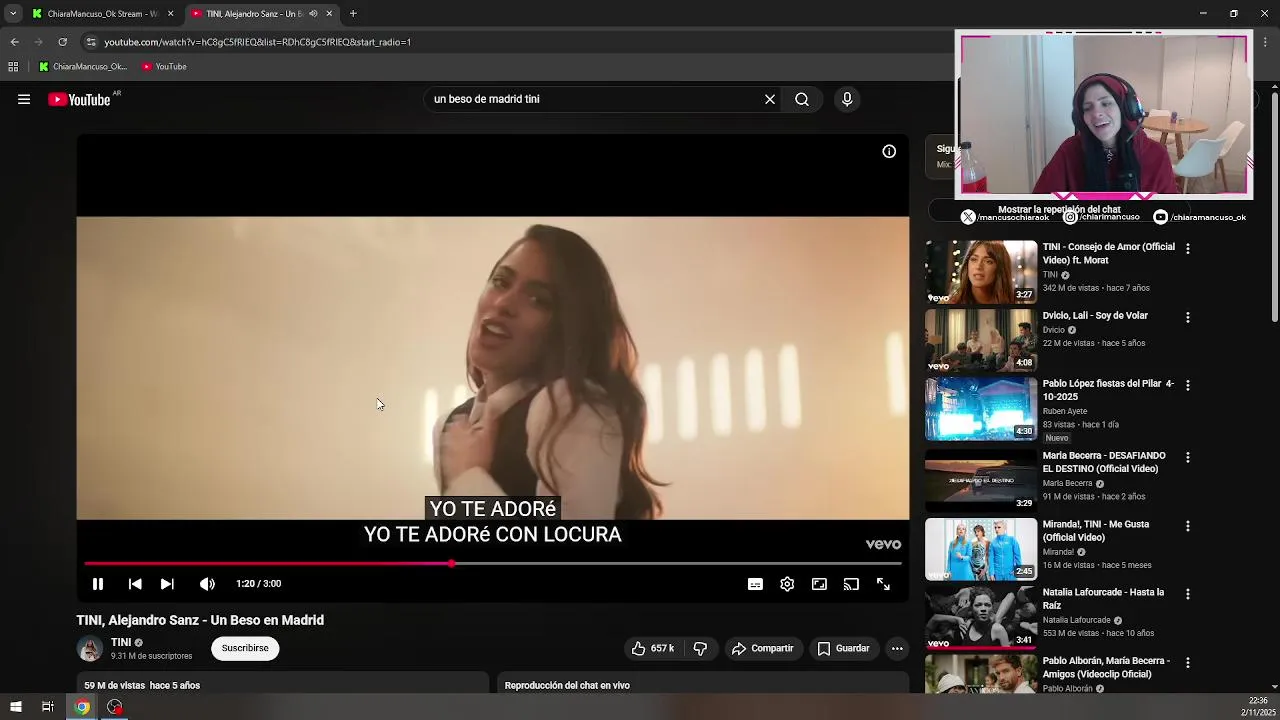Image resolution: width=1280 pixels, height=720 pixels.
Task: Play Consejo de Amor thumbnail
Action: pyautogui.click(x=981, y=271)
